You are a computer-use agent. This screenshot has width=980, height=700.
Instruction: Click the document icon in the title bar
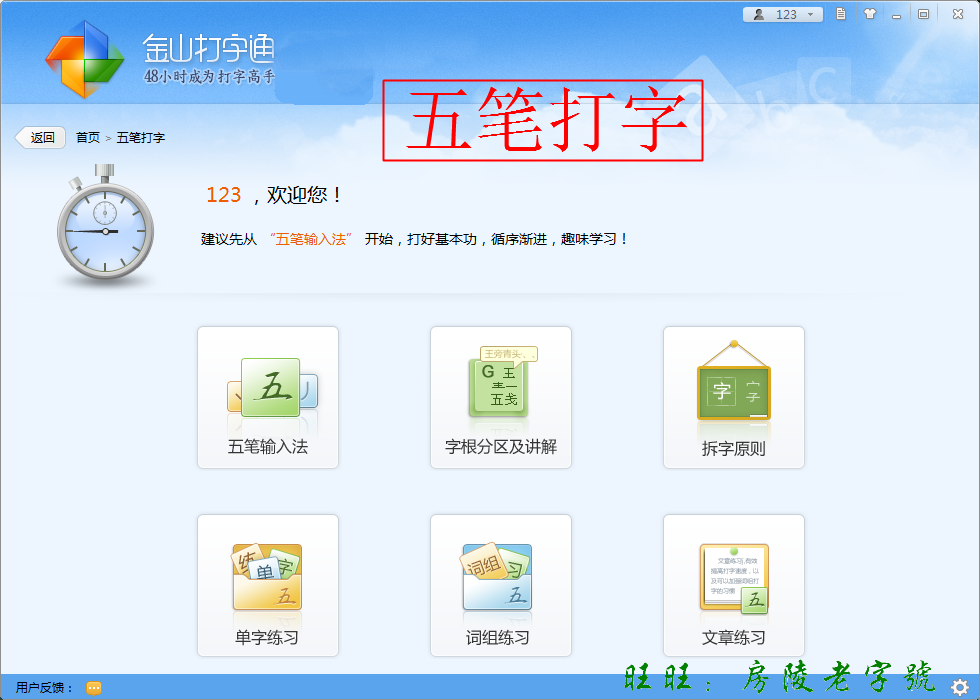coord(841,14)
